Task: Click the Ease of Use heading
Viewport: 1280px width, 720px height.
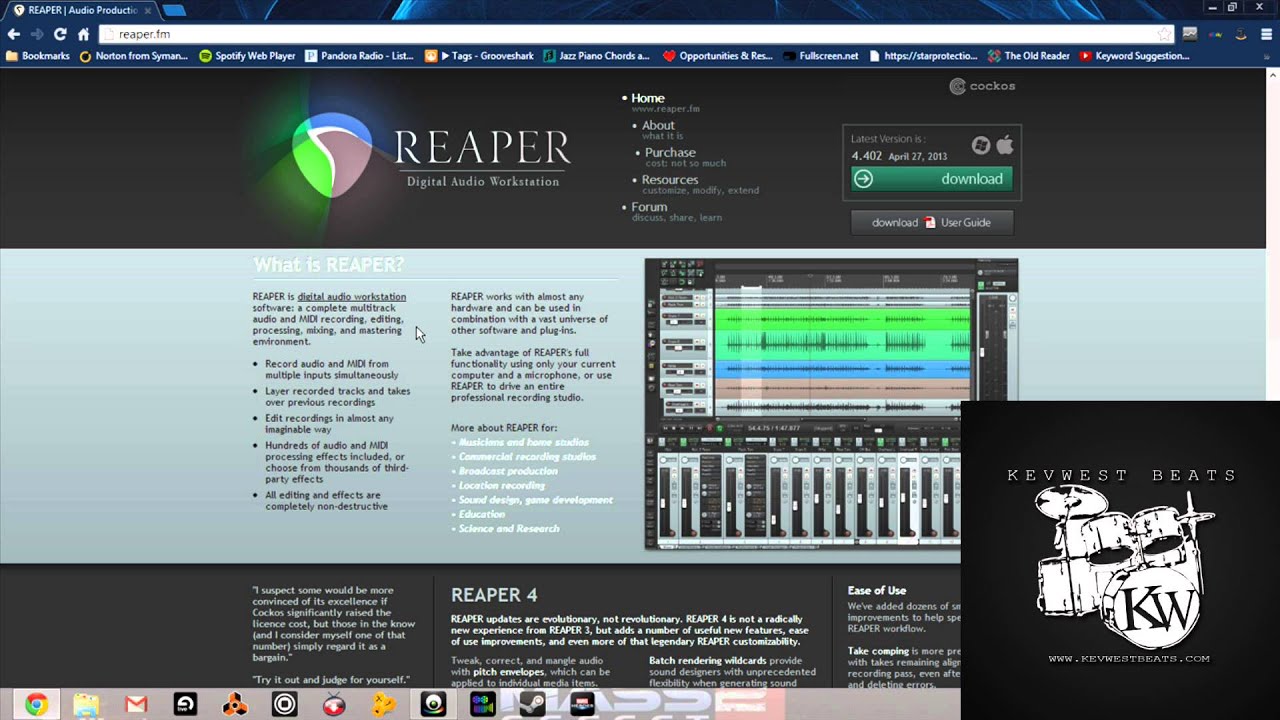Action: click(877, 590)
